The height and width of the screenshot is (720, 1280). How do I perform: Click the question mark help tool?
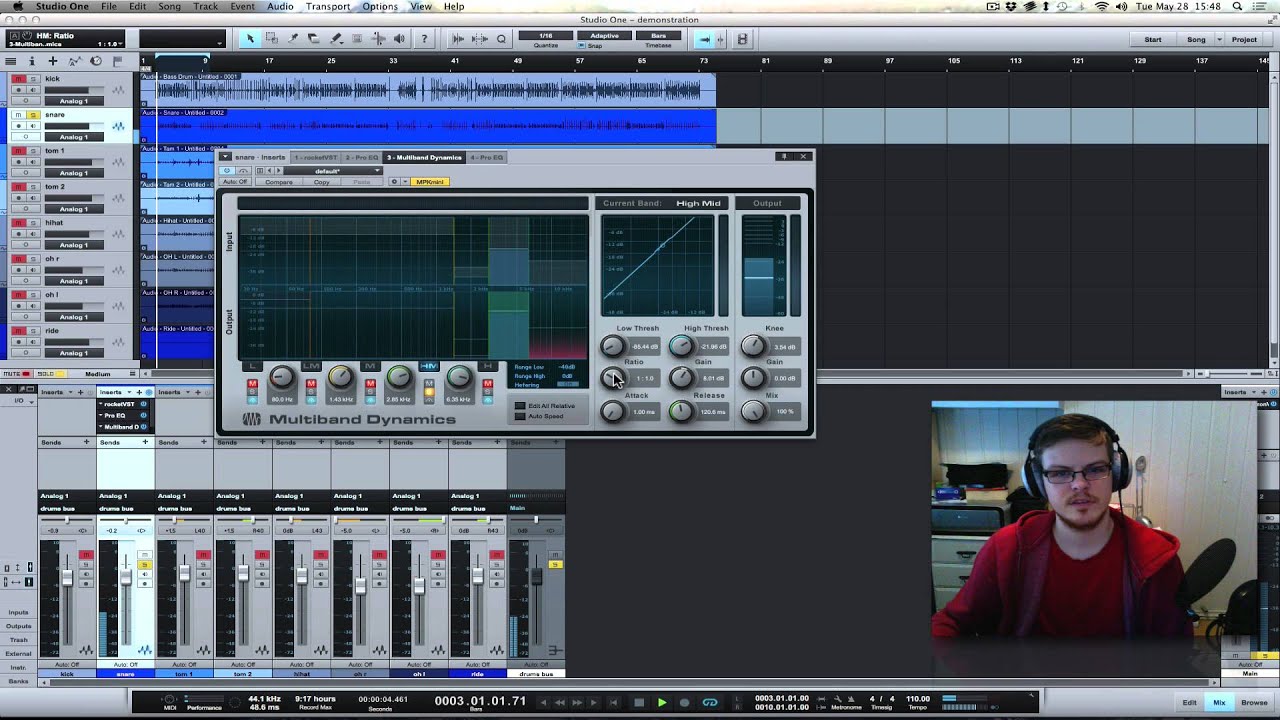point(424,39)
